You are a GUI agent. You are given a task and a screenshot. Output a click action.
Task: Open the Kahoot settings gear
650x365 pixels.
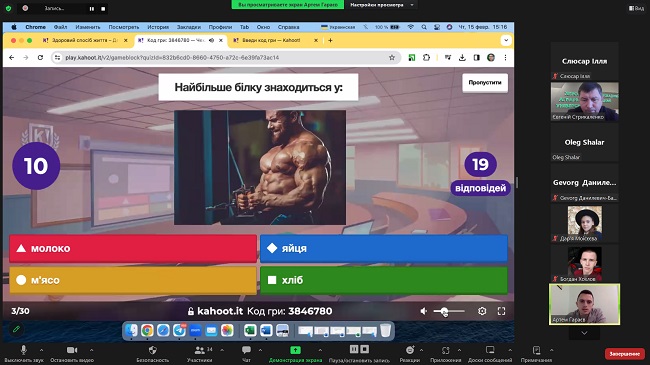482,311
